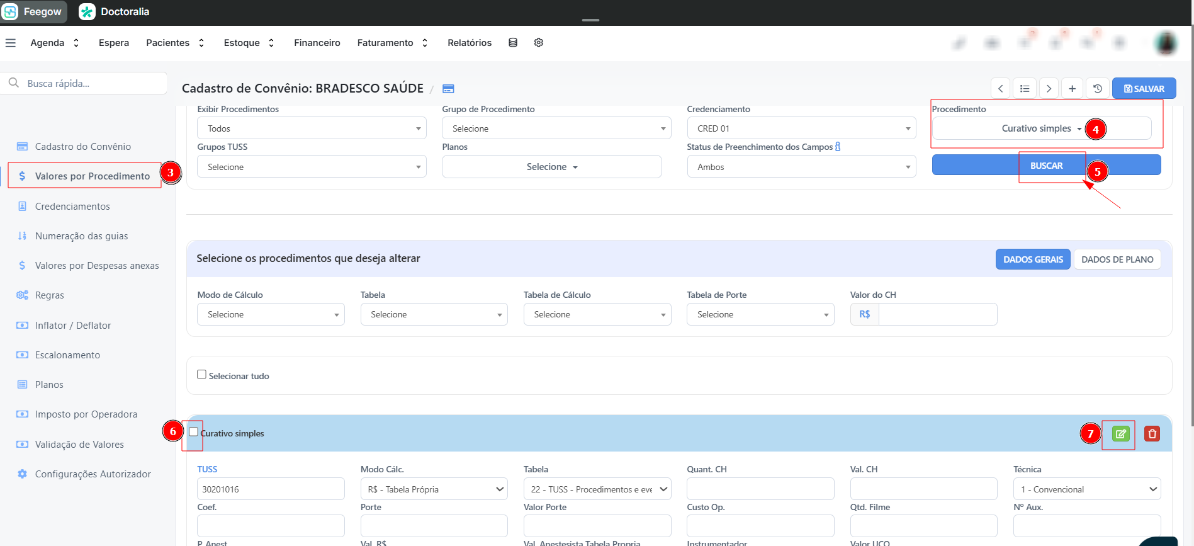Open Exibir Procedimentos dropdown
Image resolution: width=1194 pixels, height=546 pixels.
click(x=311, y=129)
